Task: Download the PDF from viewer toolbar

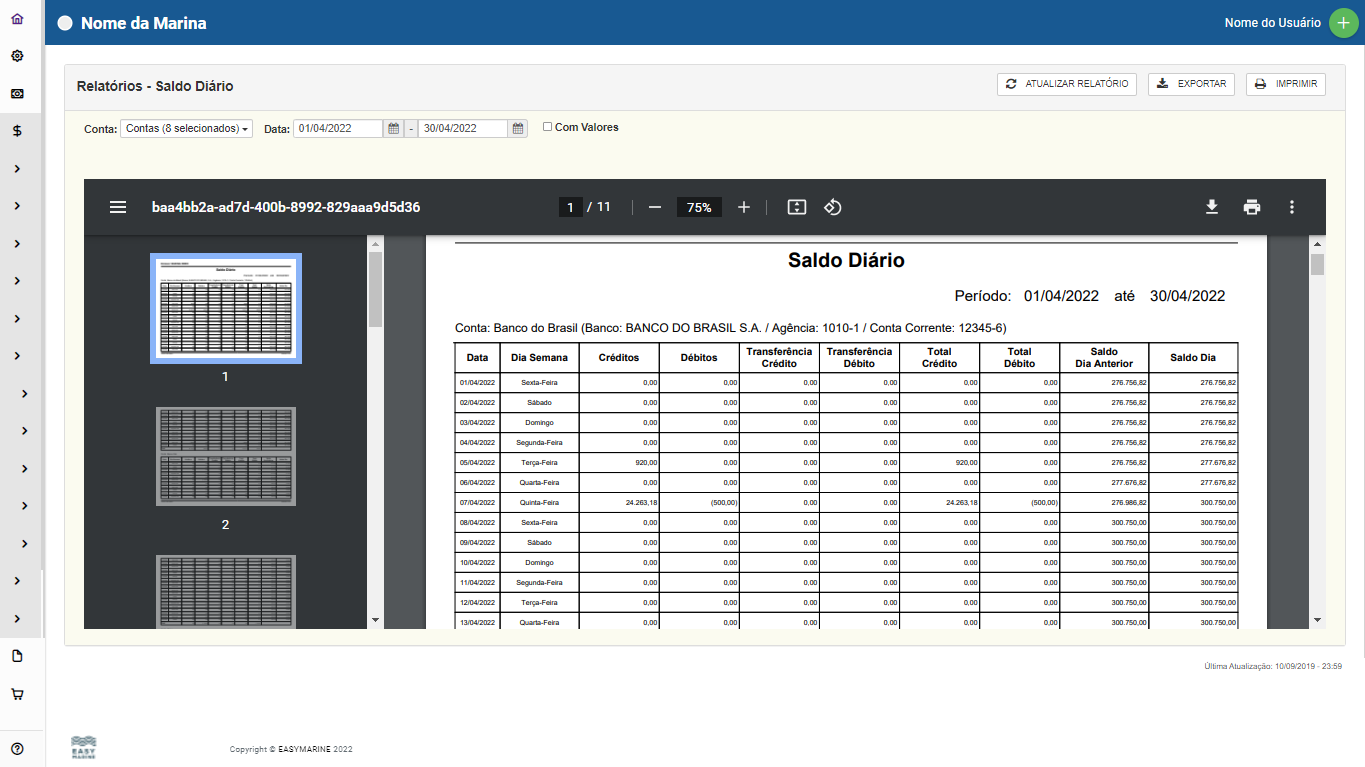Action: pos(1211,207)
